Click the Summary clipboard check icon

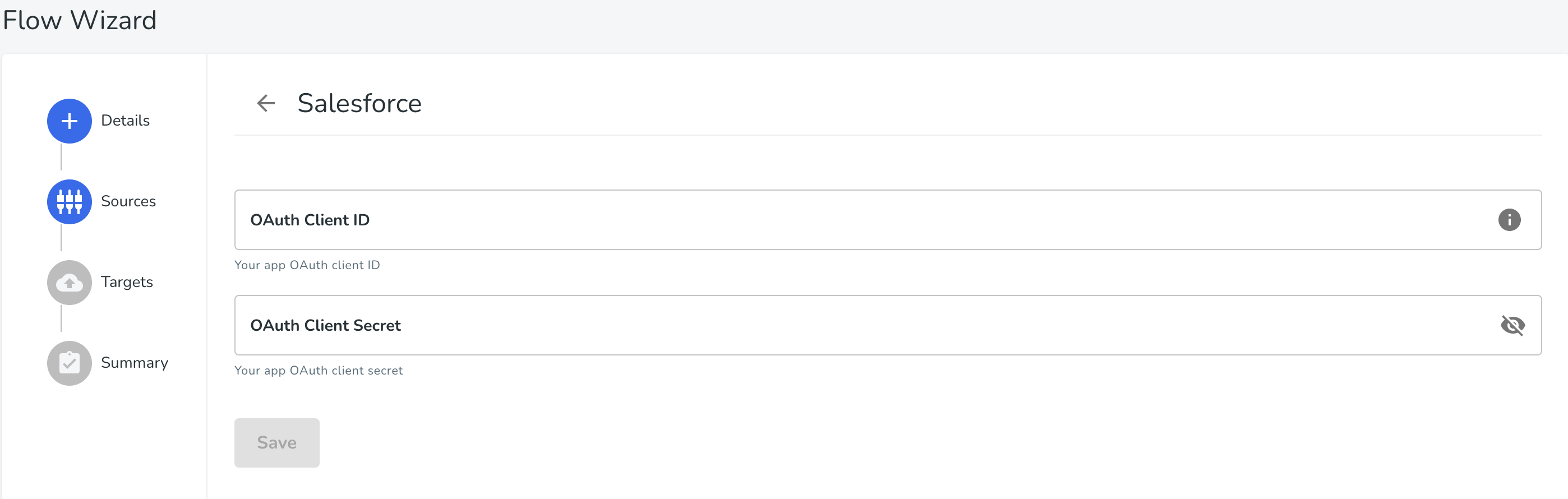[x=70, y=363]
